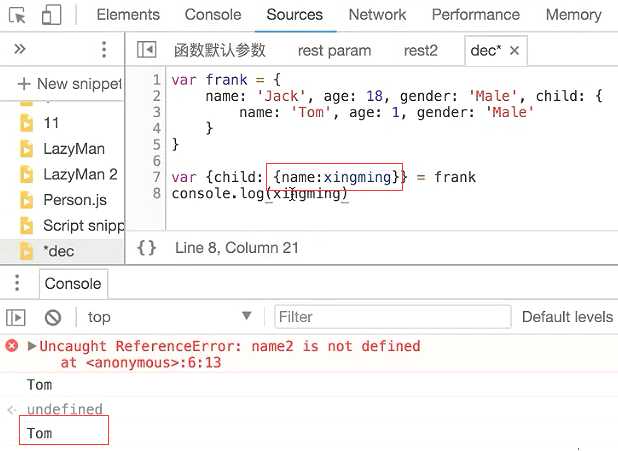Click the *dec snippet file icon
Viewport: 618px width, 451px height.
point(26,252)
